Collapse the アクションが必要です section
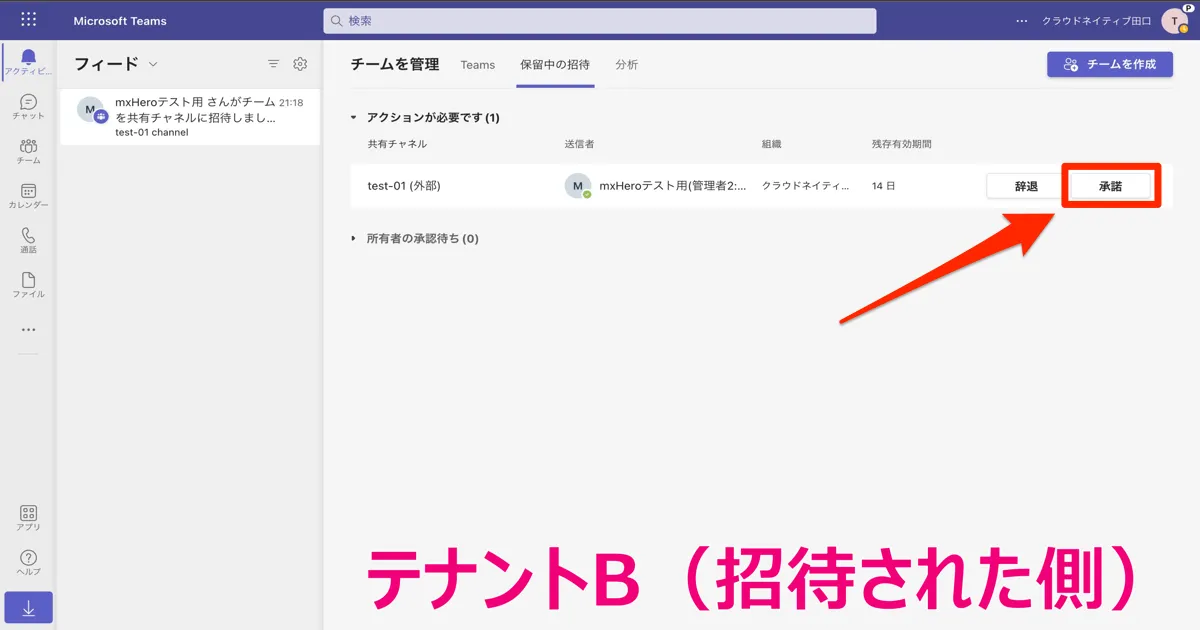The image size is (1200, 630). [353, 118]
